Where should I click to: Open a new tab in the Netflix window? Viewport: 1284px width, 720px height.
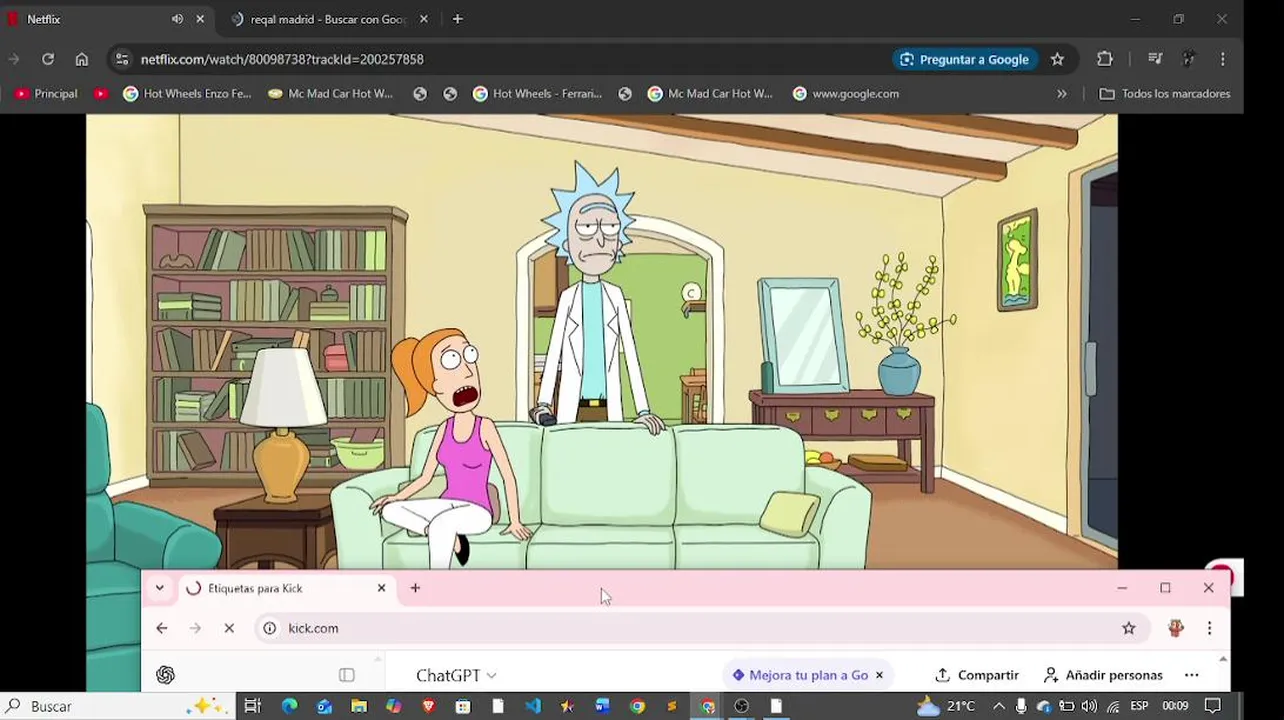click(x=457, y=19)
